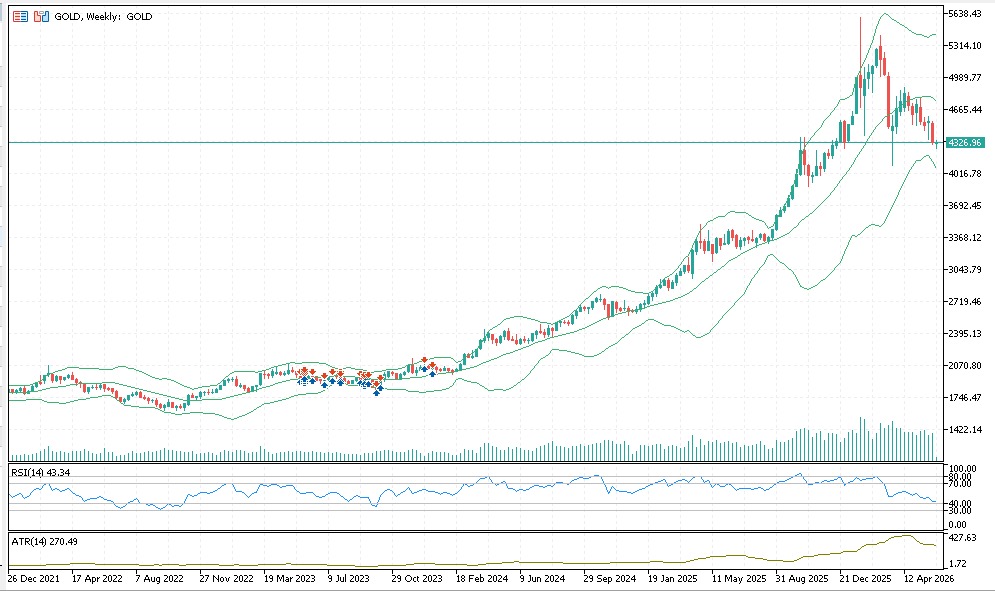
Task: Click the 0.00 level on RSI scale
Action: [x=958, y=524]
